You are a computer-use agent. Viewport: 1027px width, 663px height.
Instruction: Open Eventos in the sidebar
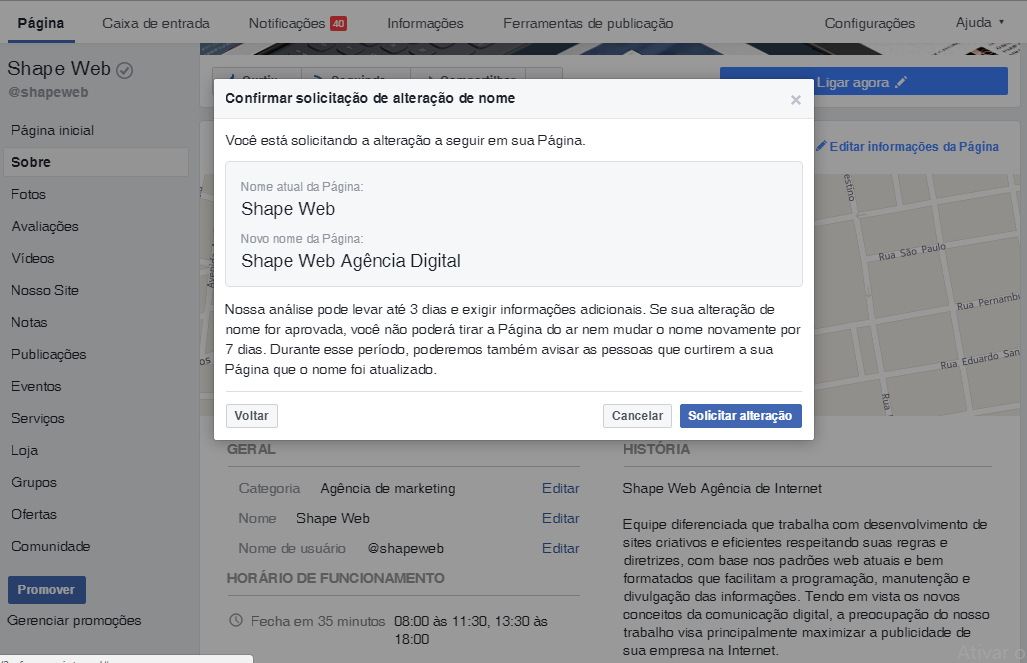coord(36,387)
